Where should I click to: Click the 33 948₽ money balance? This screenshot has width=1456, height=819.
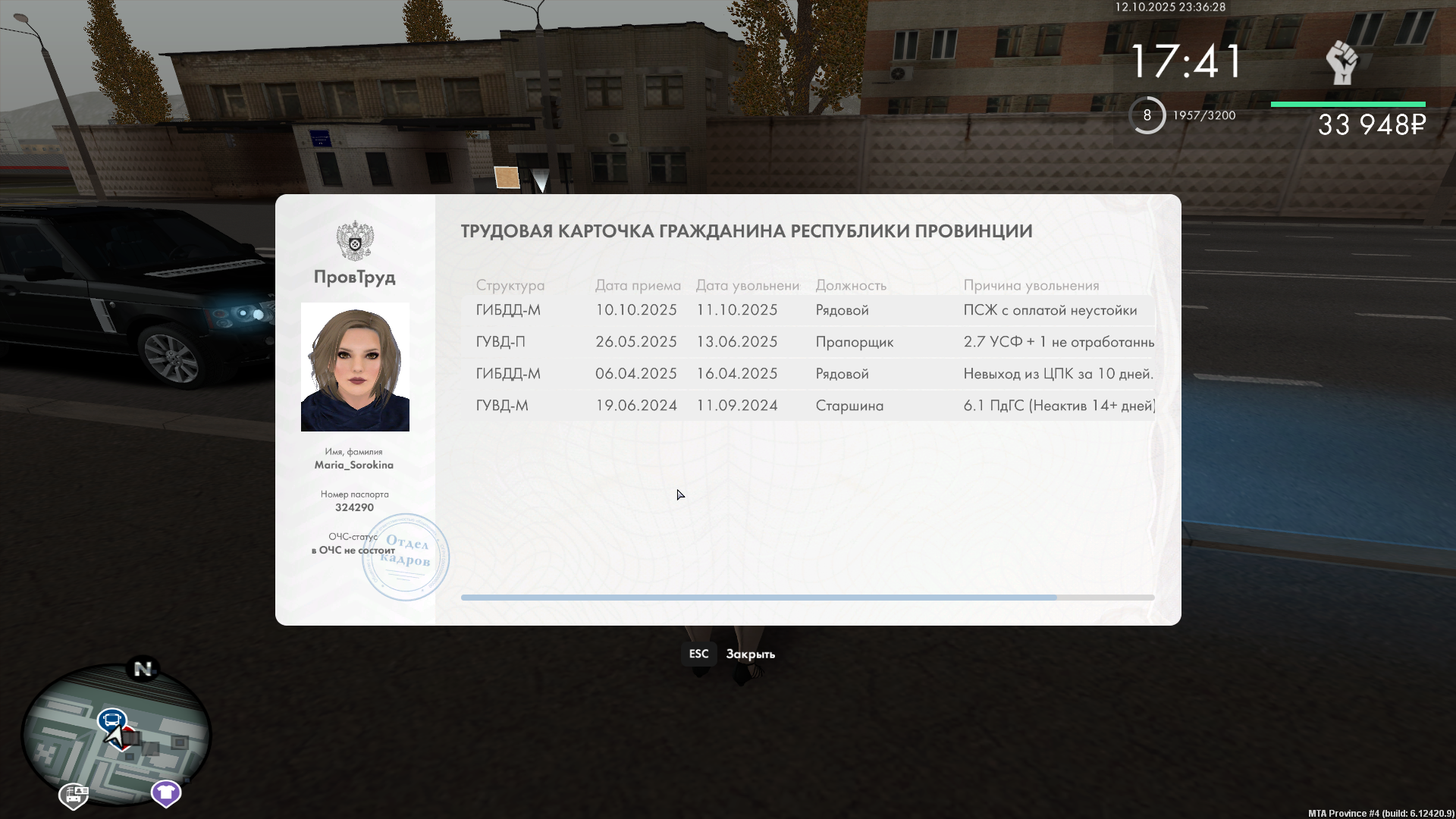(x=1371, y=125)
